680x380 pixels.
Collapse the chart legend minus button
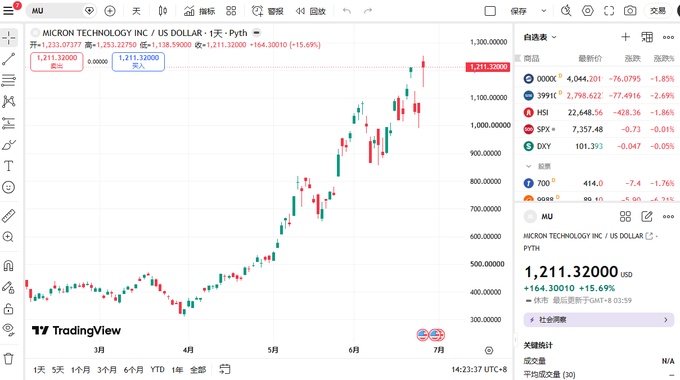tap(257, 33)
